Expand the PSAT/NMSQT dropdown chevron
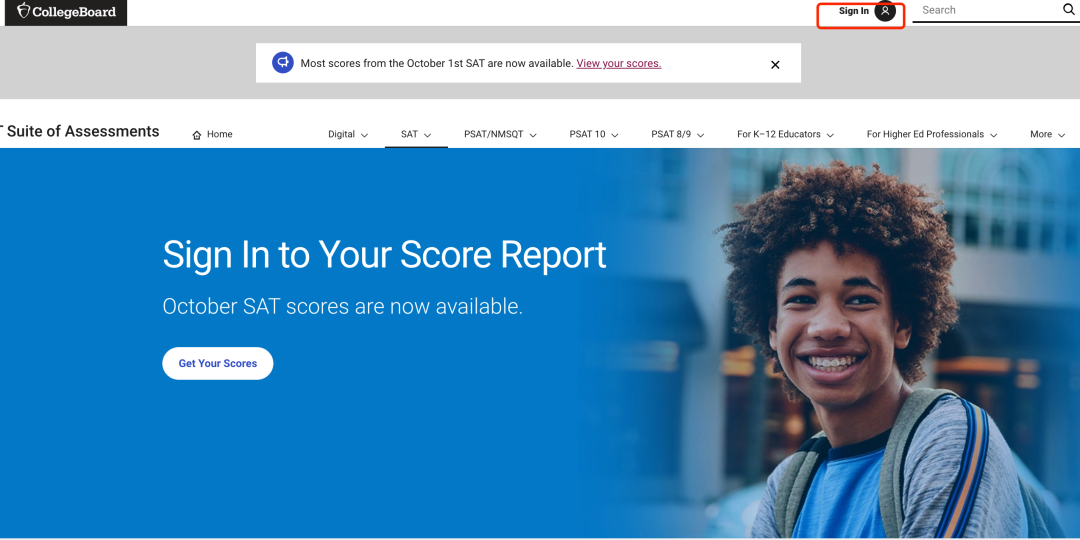 point(533,135)
